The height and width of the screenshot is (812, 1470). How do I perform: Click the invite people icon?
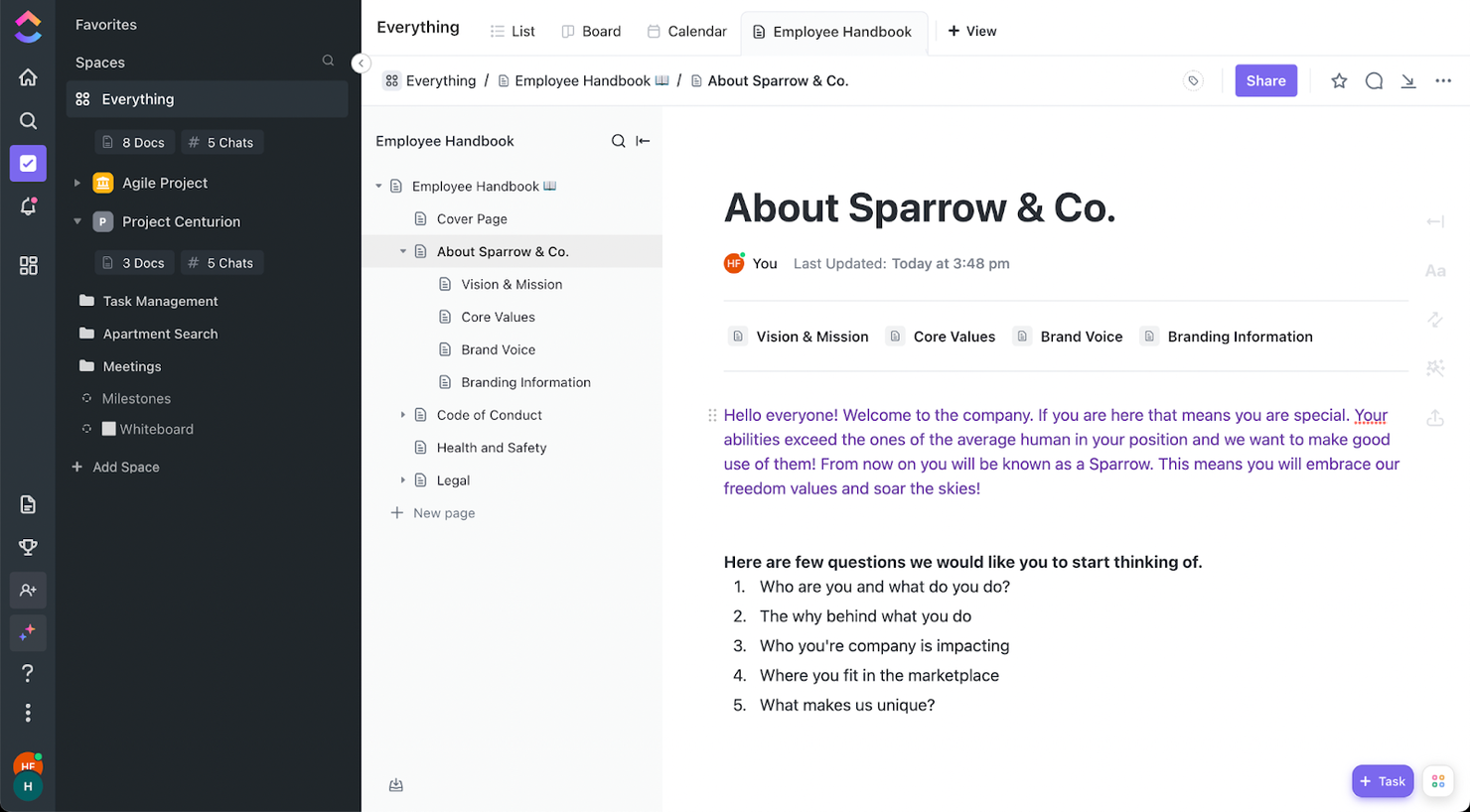28,590
